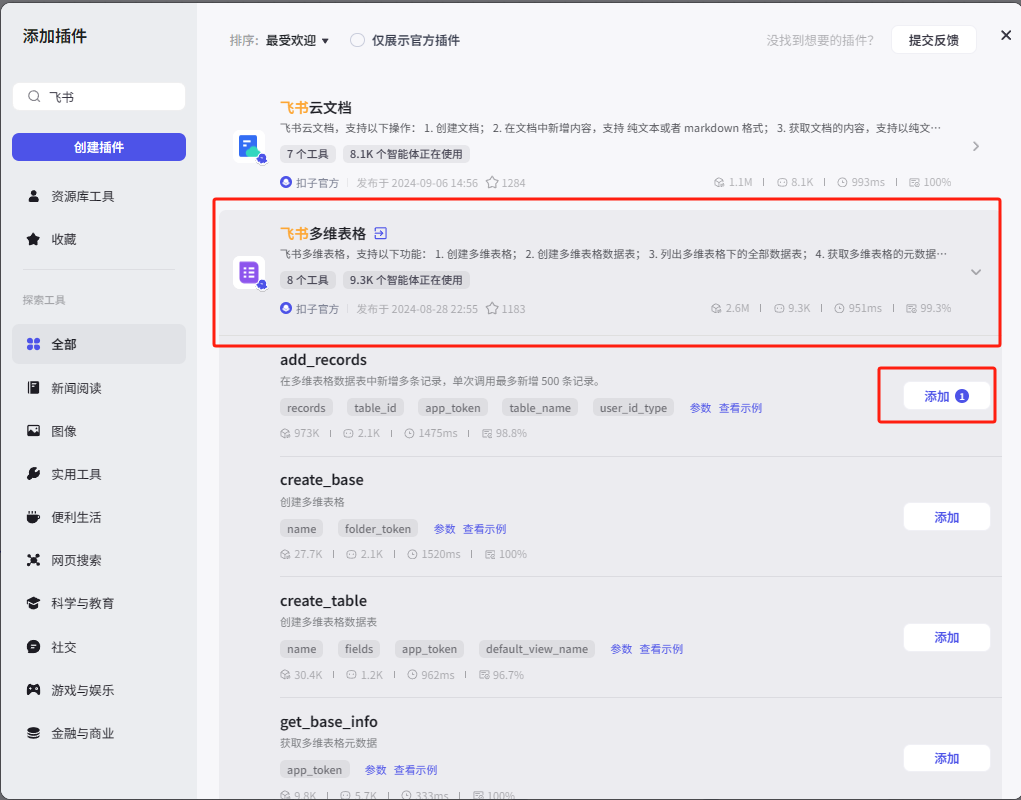Select the 科学与教育 category
This screenshot has width=1021, height=800.
[x=99, y=603]
